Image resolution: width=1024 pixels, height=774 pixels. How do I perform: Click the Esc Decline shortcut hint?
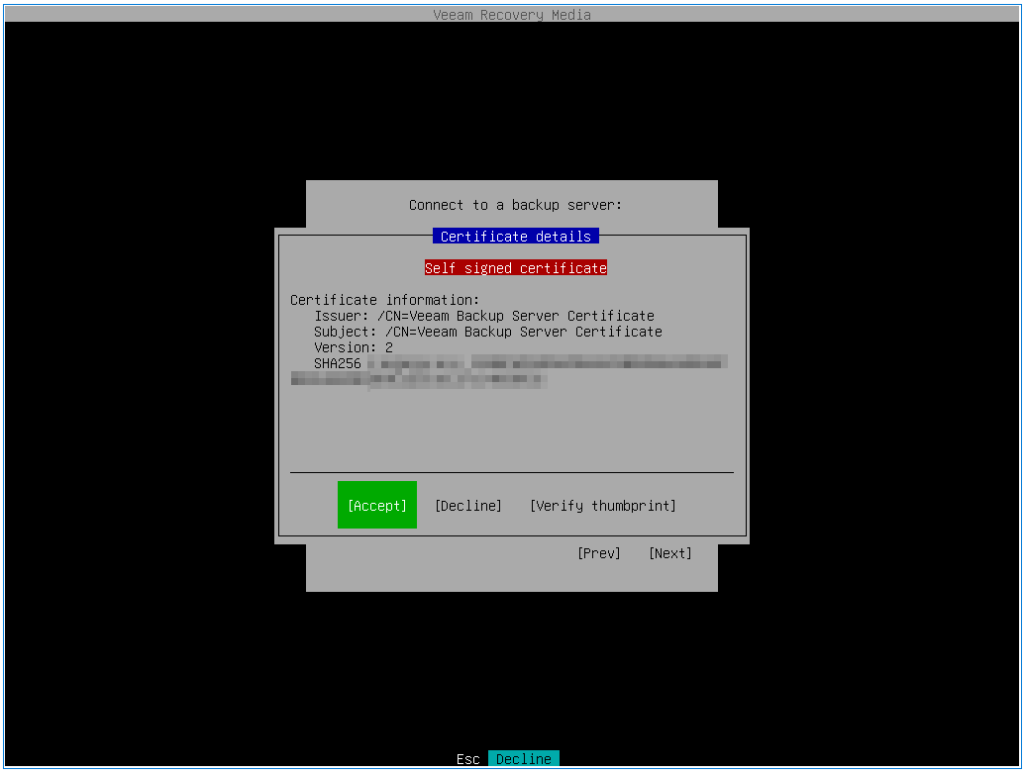click(x=507, y=758)
